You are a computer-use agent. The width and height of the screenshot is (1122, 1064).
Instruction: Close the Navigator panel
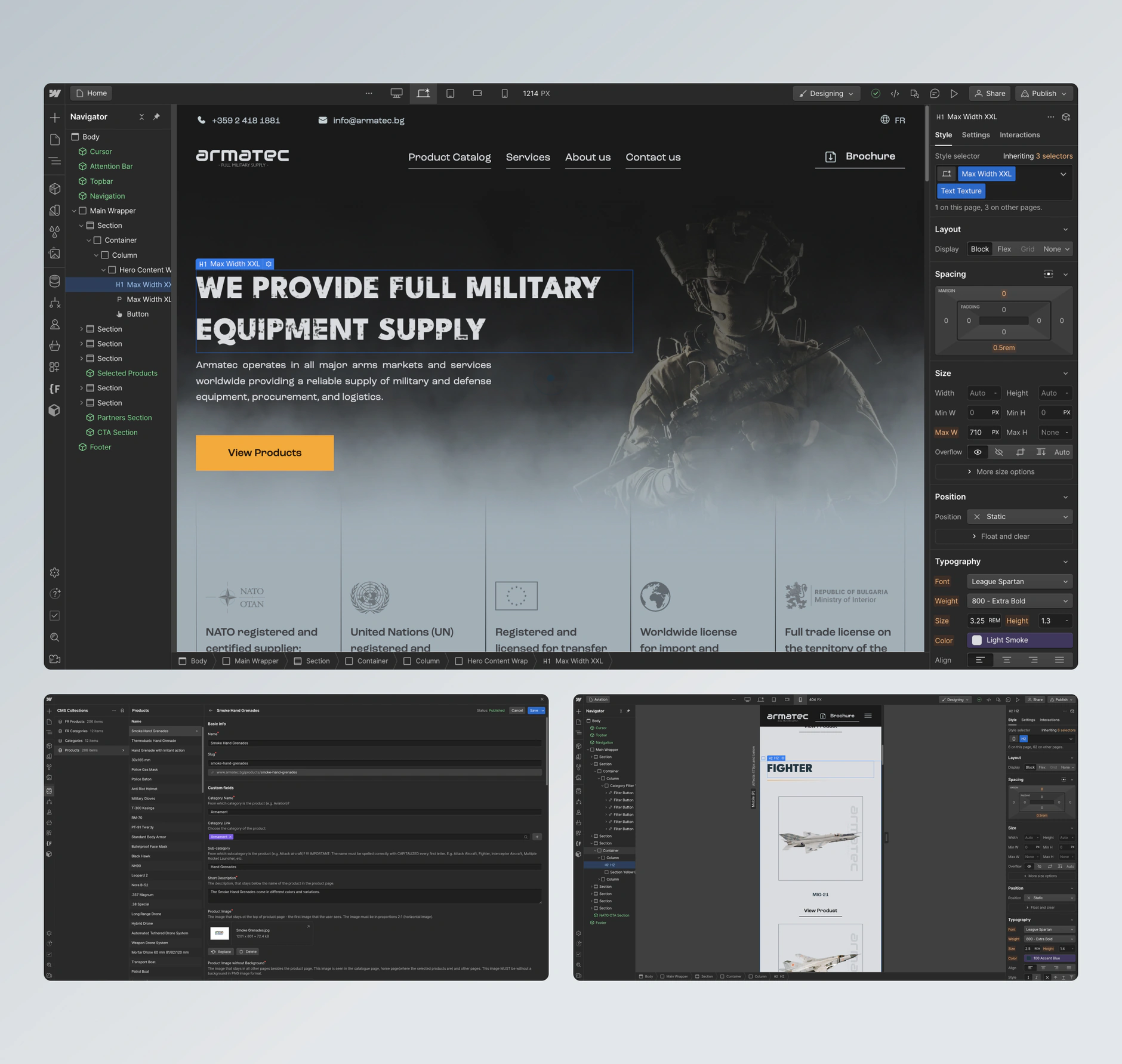pyautogui.click(x=141, y=116)
